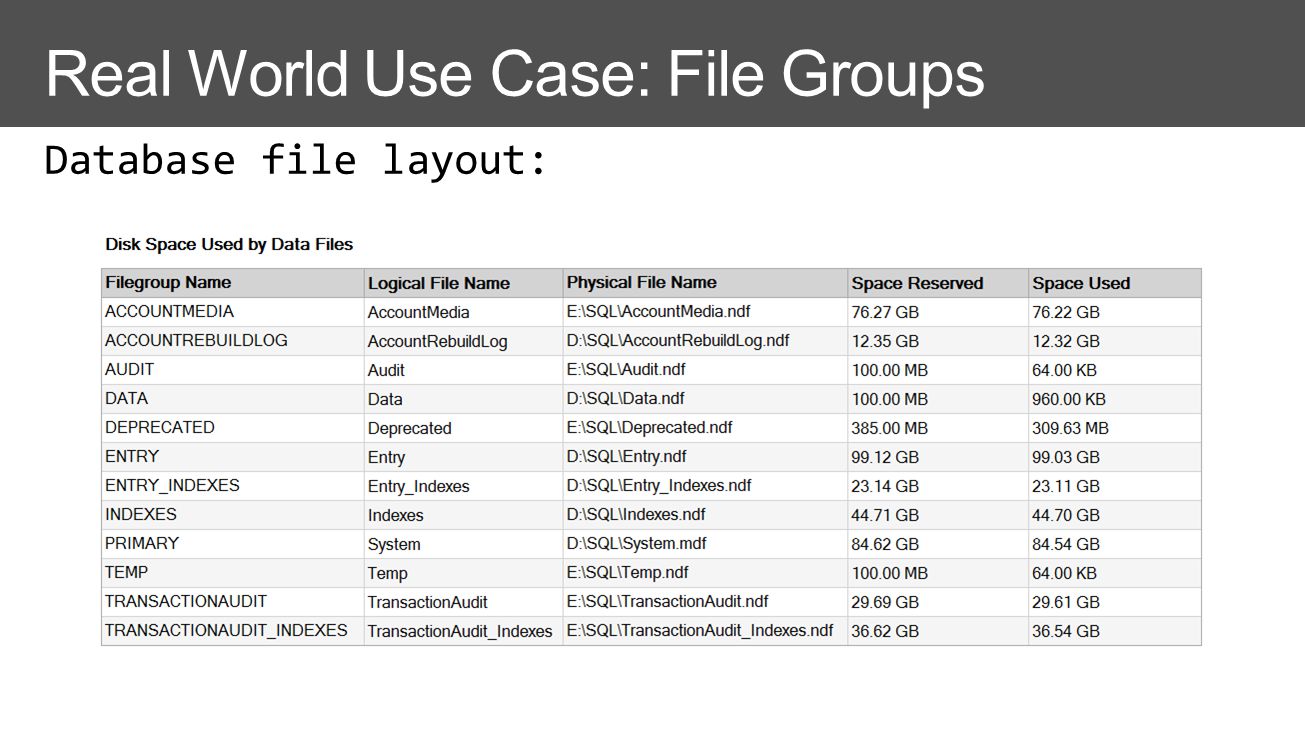
Task: Click path D:\SQL\Indexes.ndf
Action: [x=636, y=515]
